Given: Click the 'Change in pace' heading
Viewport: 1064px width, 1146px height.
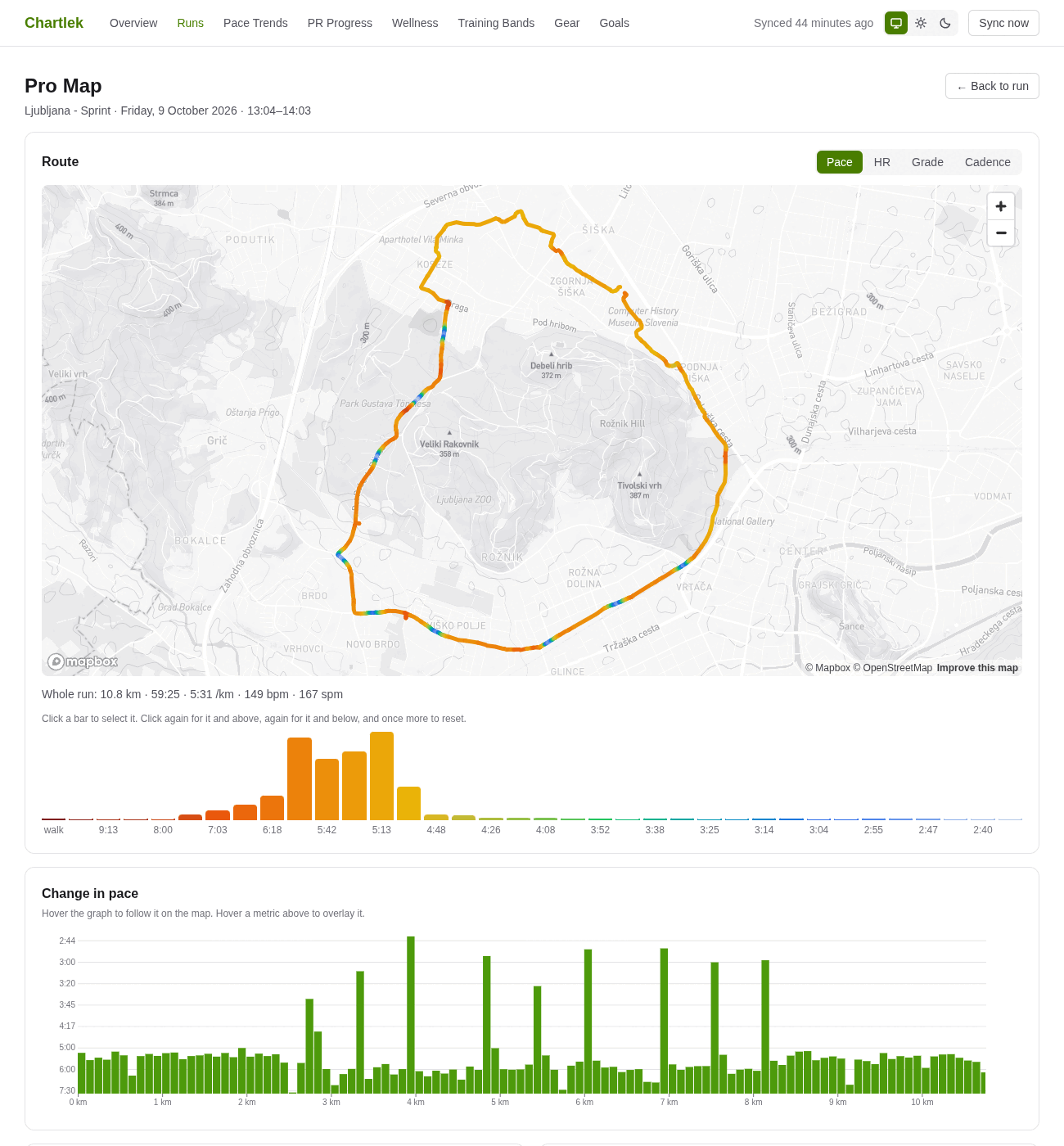Looking at the screenshot, I should point(90,894).
